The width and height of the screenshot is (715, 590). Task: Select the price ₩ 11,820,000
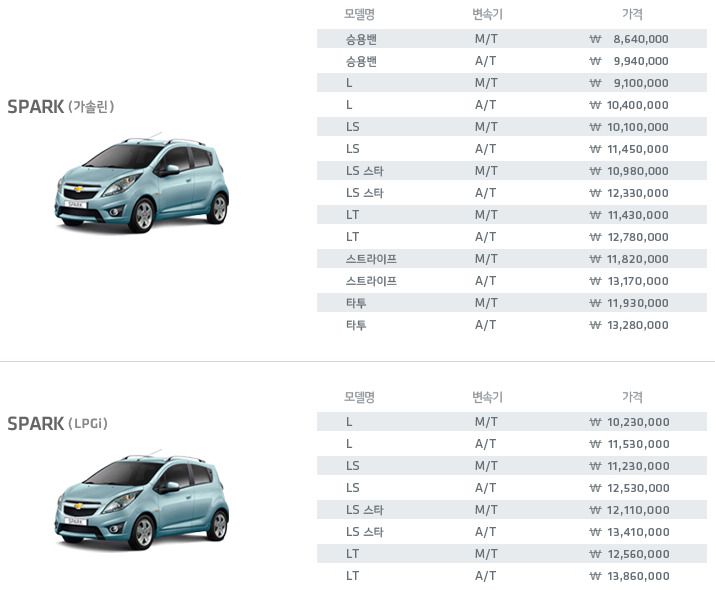pos(629,259)
